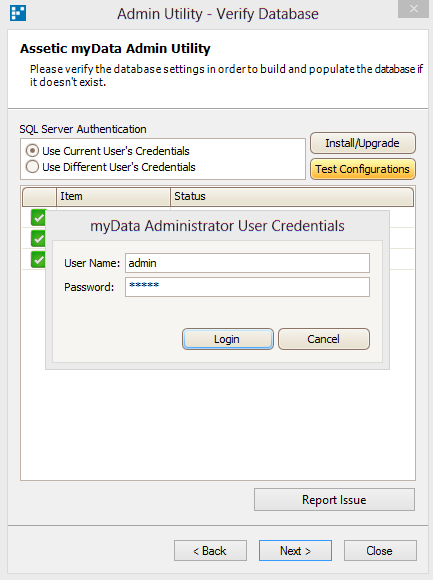This screenshot has width=433, height=580.
Task: Sort by the Status column header
Action: [x=292, y=196]
